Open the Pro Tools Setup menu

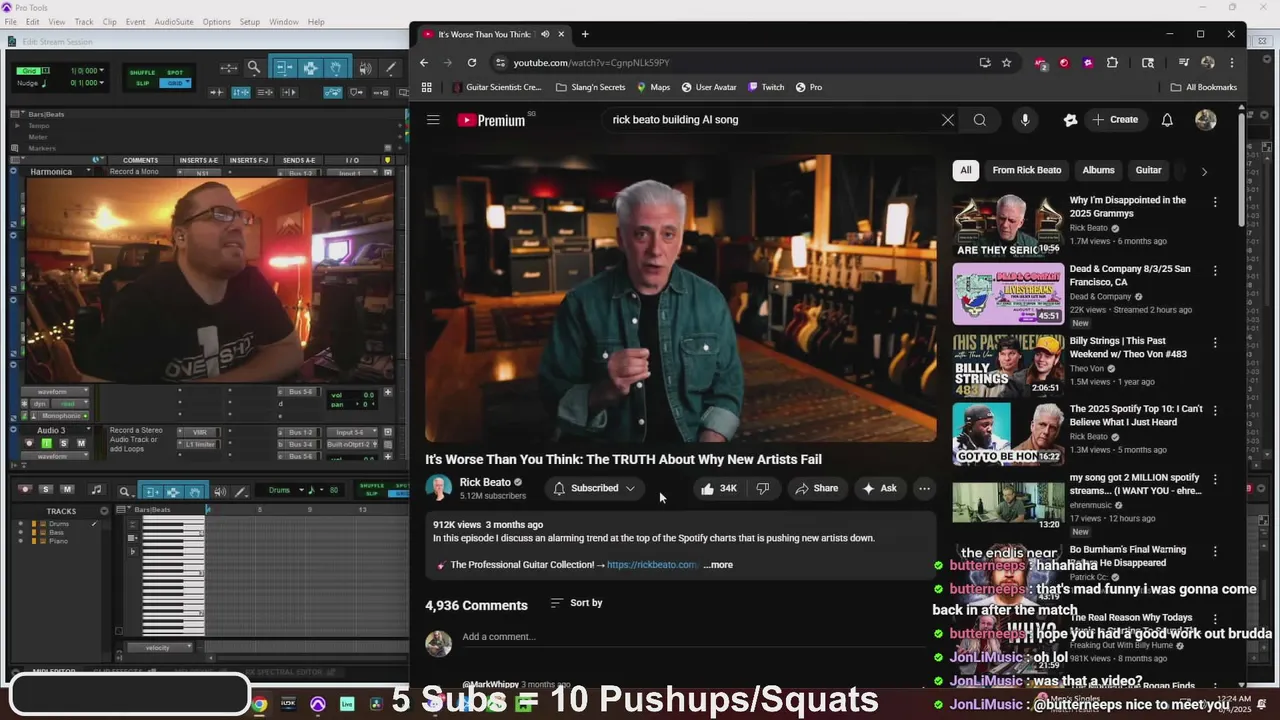click(x=249, y=22)
